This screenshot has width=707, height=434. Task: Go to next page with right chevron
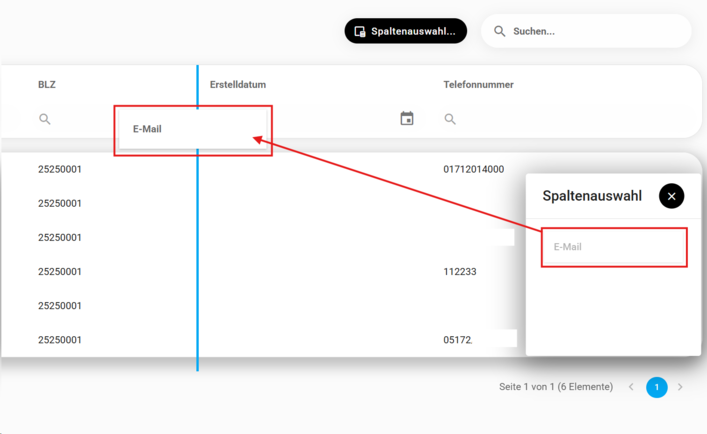coord(680,387)
